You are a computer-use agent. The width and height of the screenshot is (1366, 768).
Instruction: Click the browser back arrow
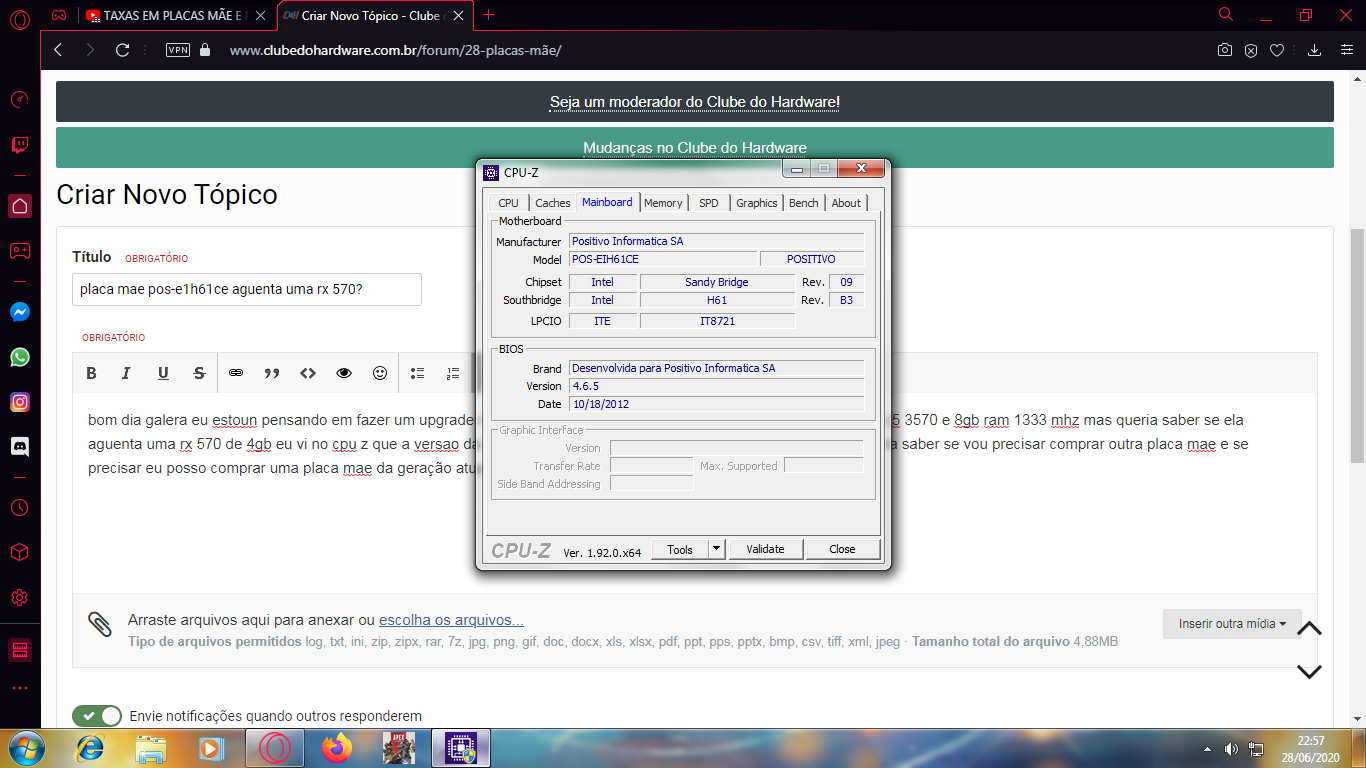pyautogui.click(x=58, y=50)
